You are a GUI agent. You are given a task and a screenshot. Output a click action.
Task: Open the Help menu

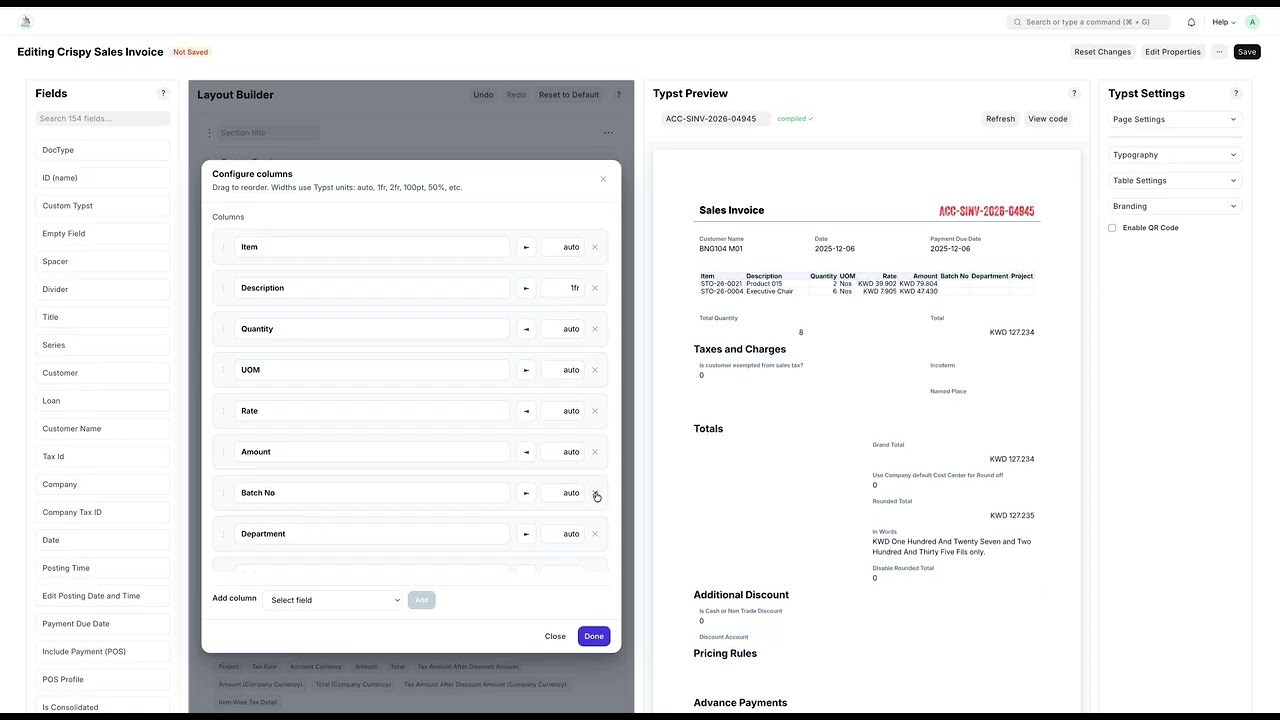point(1224,22)
